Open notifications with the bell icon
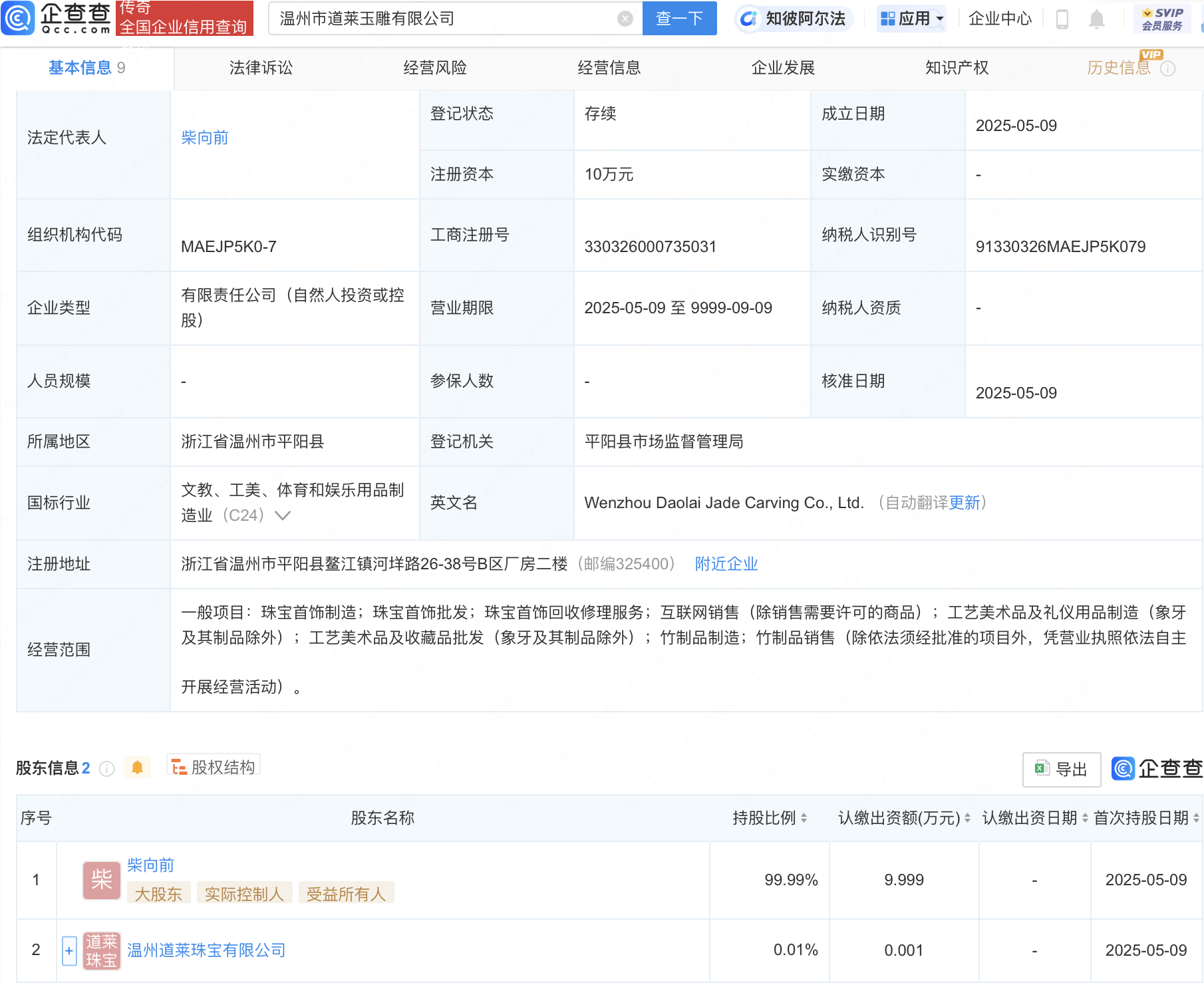Image resolution: width=1204 pixels, height=983 pixels. [1098, 18]
